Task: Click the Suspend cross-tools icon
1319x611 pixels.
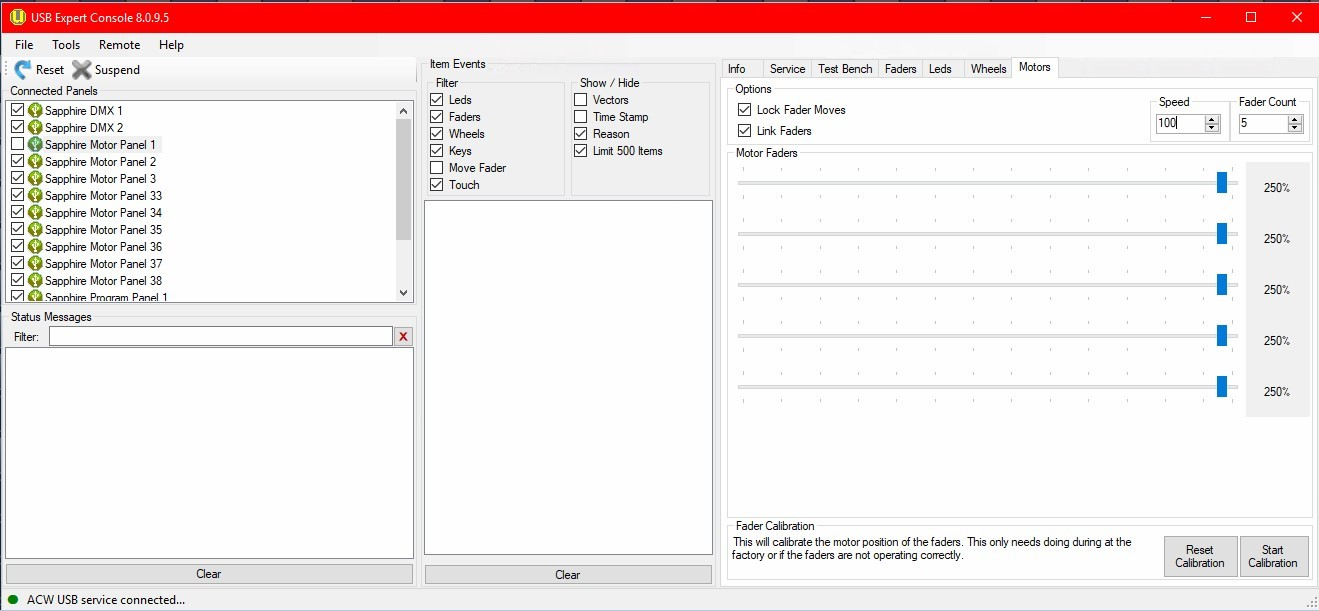Action: point(81,70)
